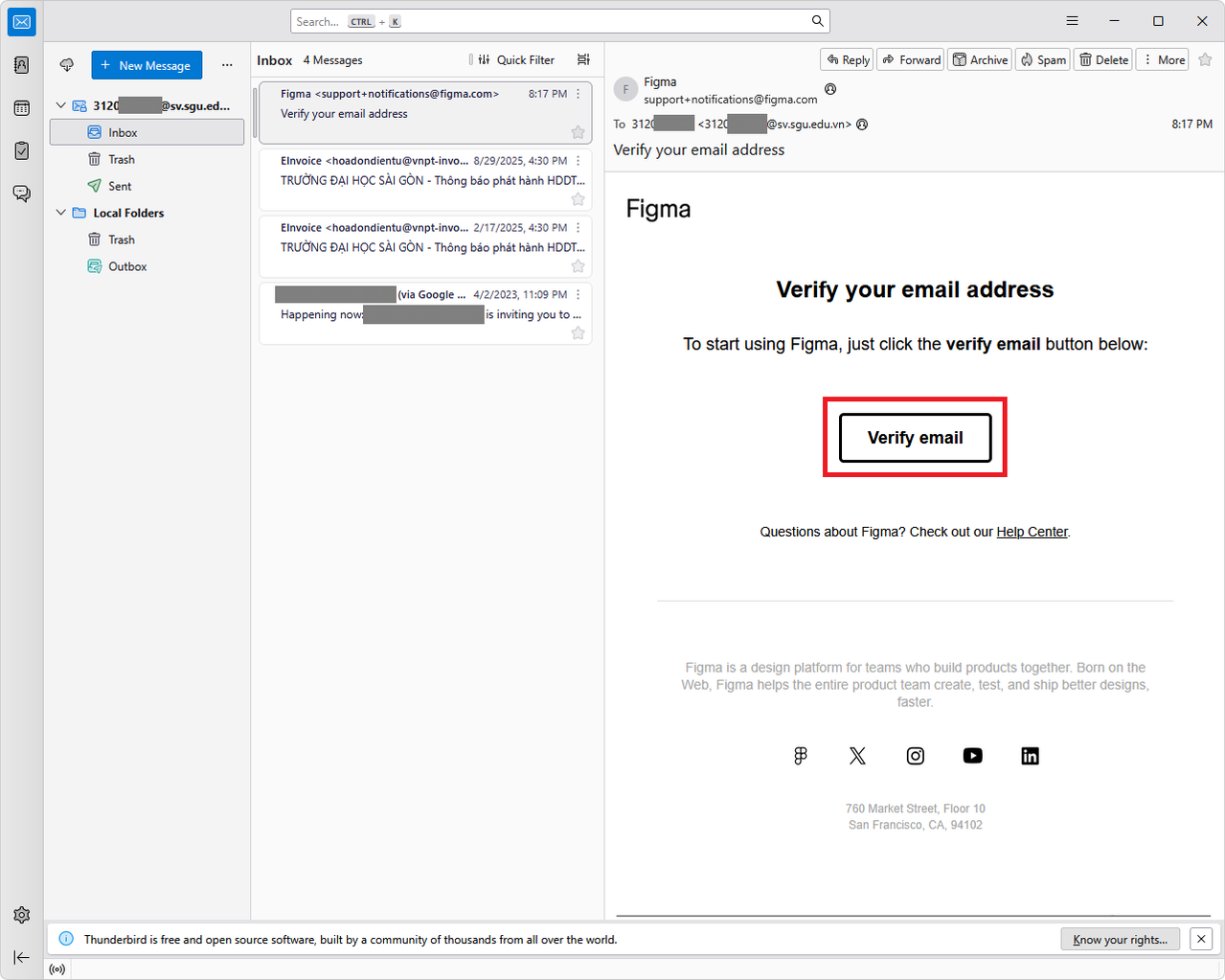
Task: Click contact icon next to sender address
Action: (x=830, y=89)
